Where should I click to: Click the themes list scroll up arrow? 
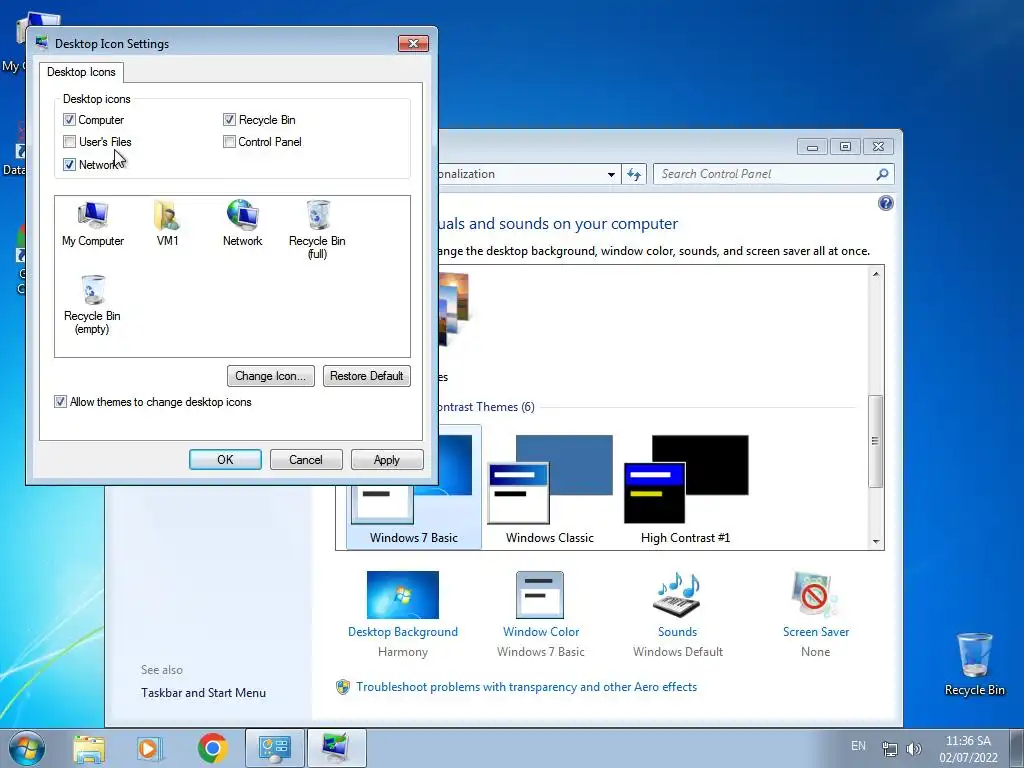(x=876, y=274)
